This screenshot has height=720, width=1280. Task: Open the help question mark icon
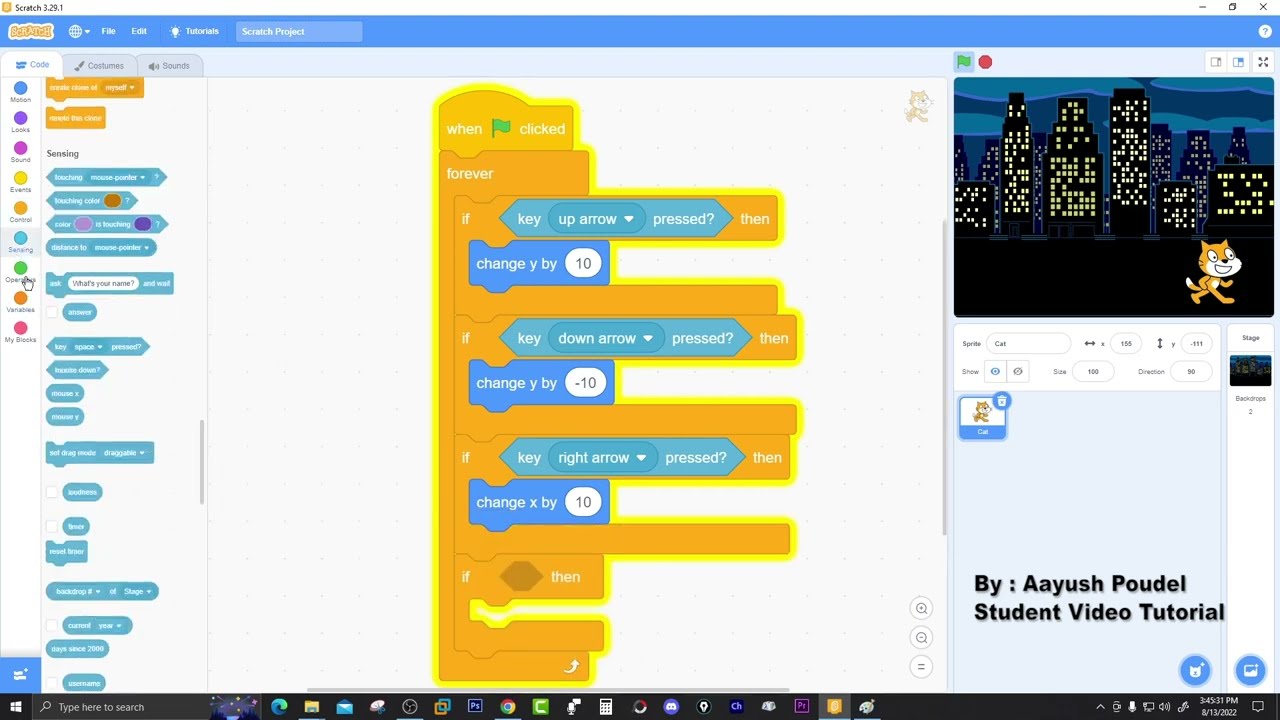tap(1265, 31)
